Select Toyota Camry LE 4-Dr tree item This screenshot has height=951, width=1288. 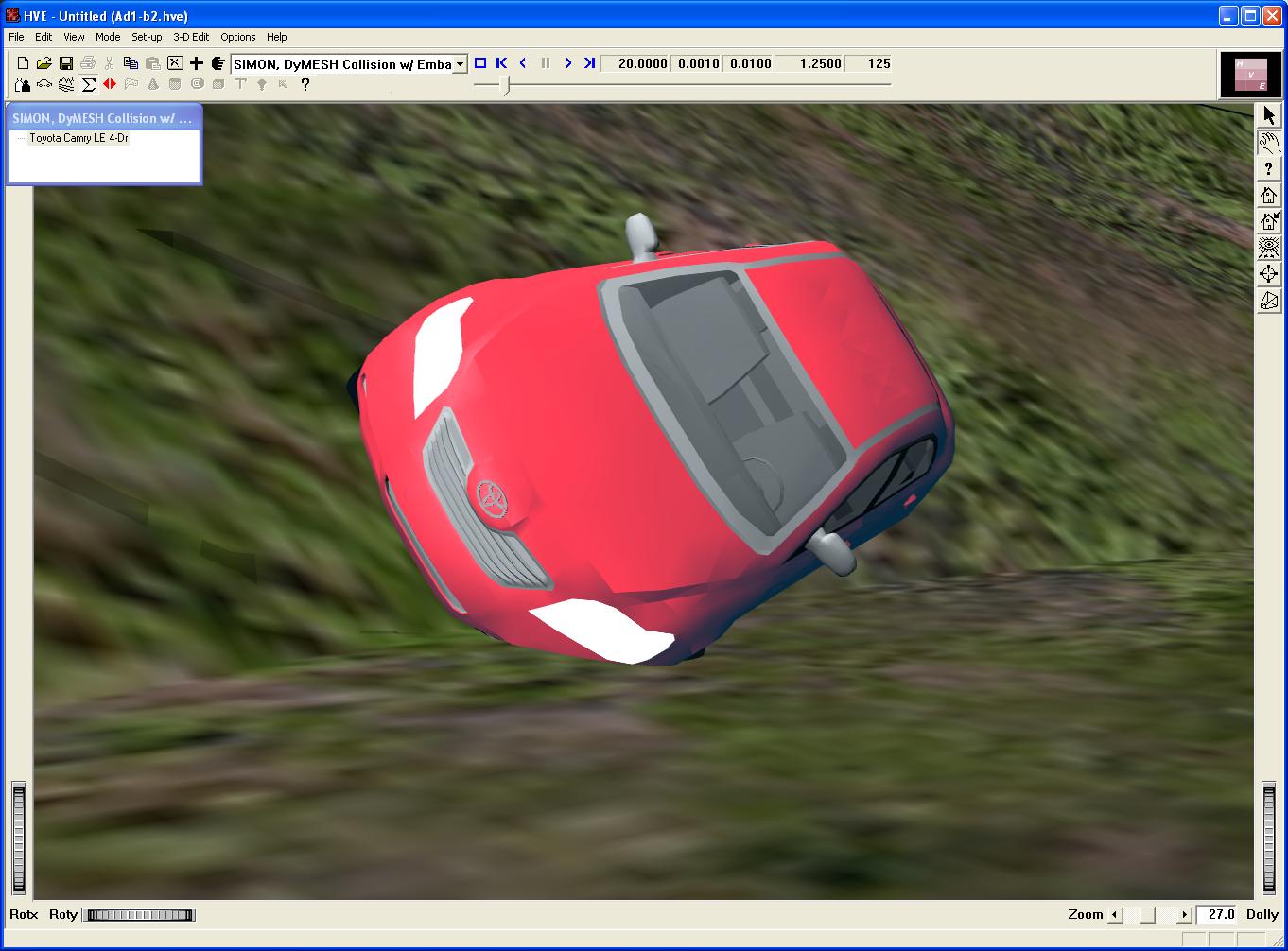click(x=78, y=138)
